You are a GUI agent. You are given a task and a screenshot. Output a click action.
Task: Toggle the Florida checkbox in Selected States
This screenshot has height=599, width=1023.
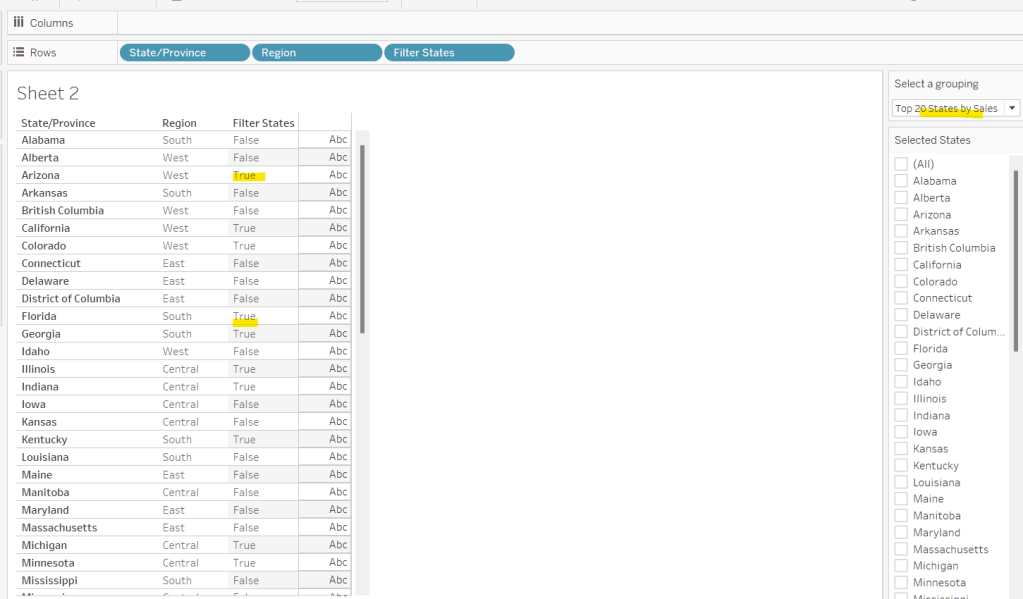tap(901, 349)
